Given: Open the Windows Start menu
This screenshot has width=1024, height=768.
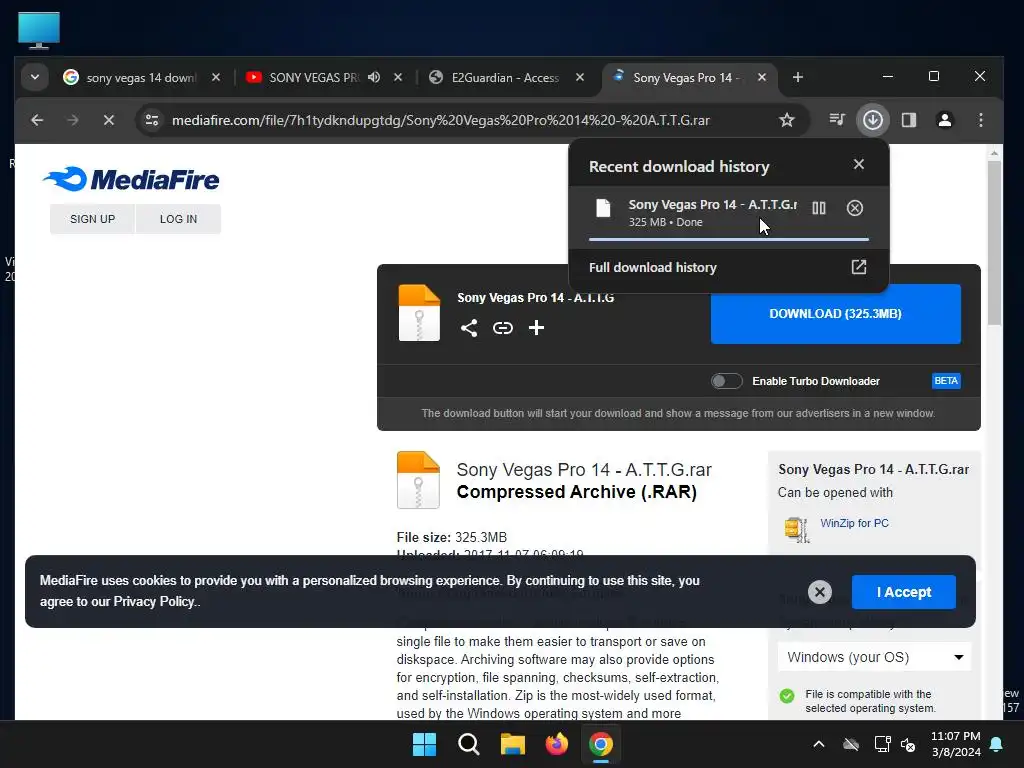Looking at the screenshot, I should tap(424, 744).
